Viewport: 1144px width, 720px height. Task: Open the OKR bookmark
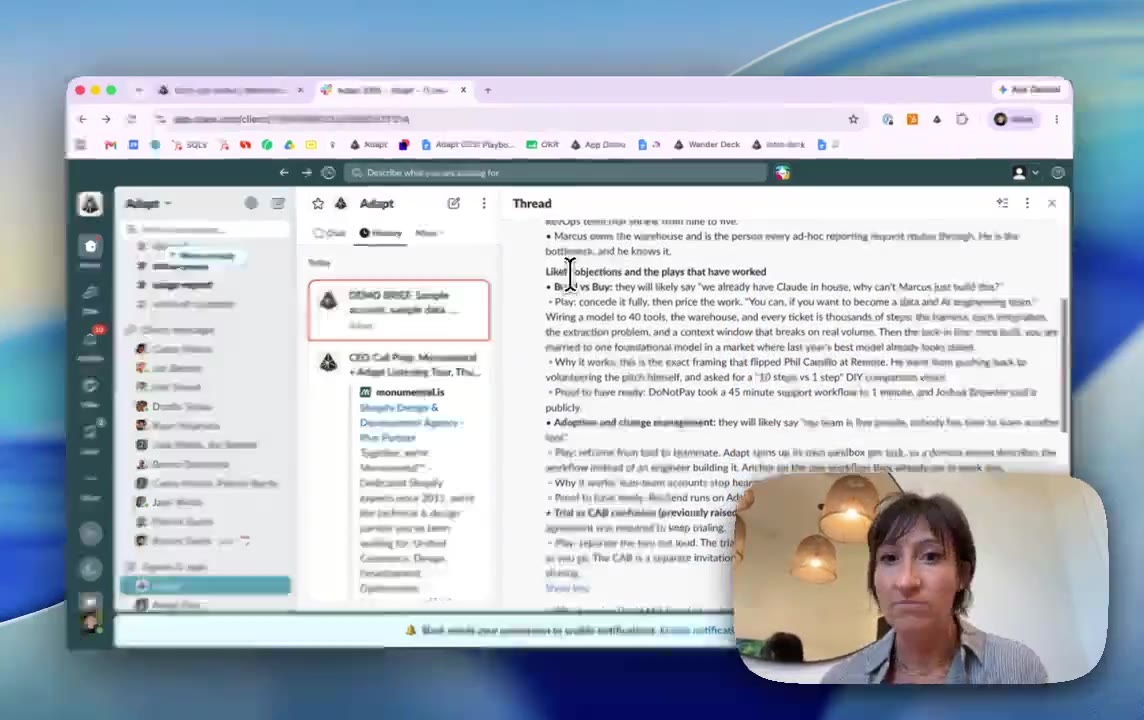pyautogui.click(x=543, y=144)
